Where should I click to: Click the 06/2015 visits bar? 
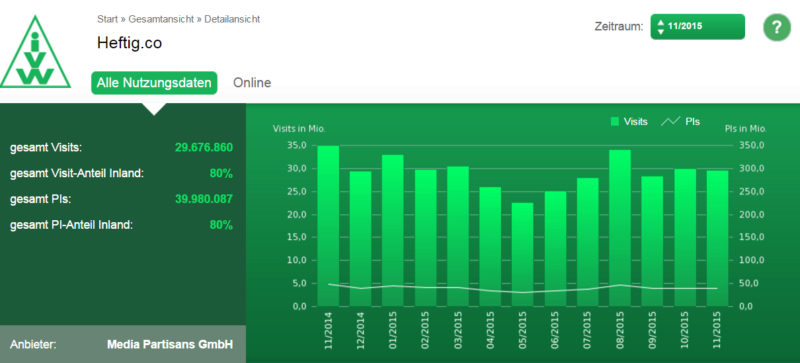[x=555, y=249]
